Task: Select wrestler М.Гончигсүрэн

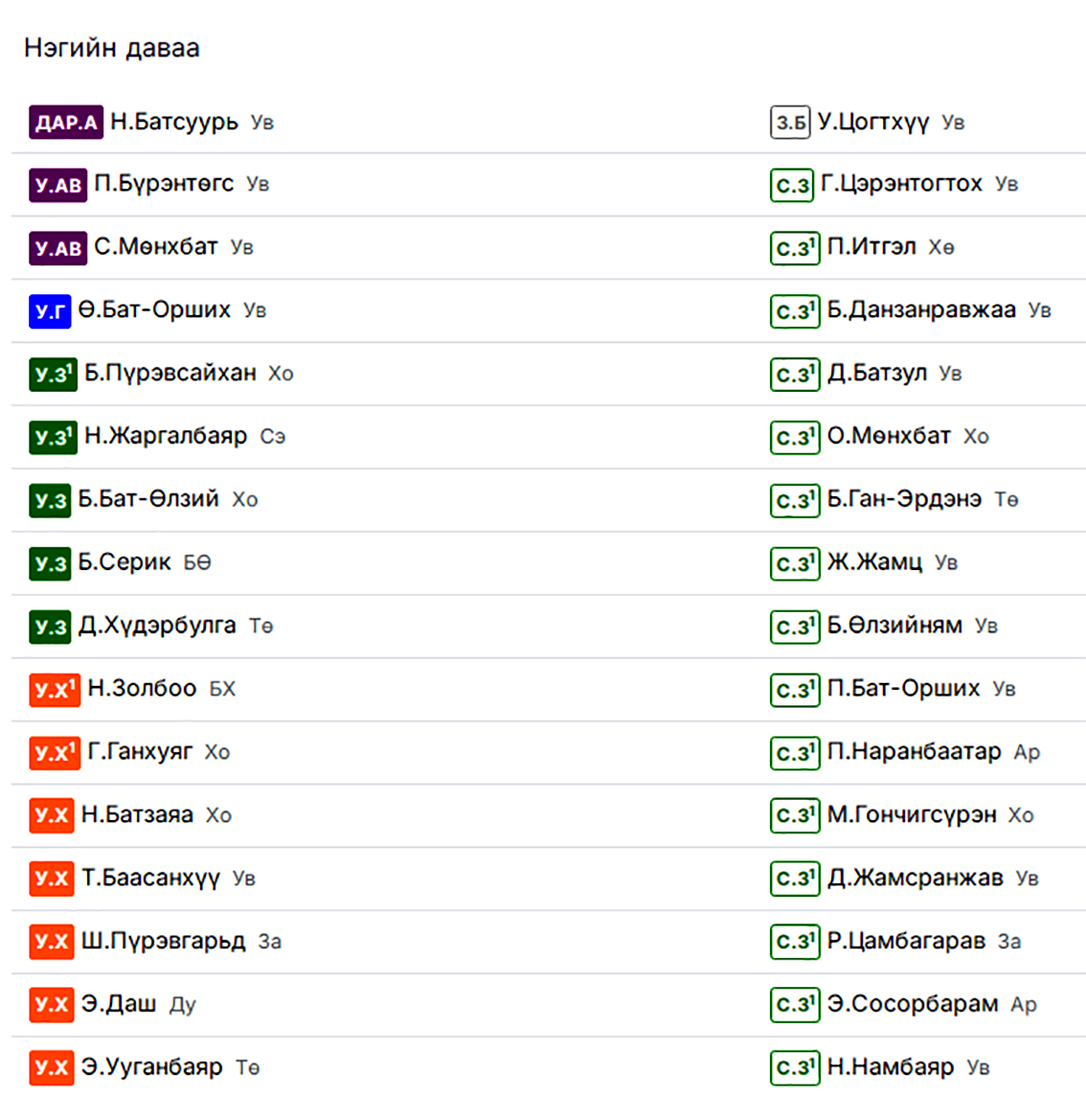Action: click(912, 814)
